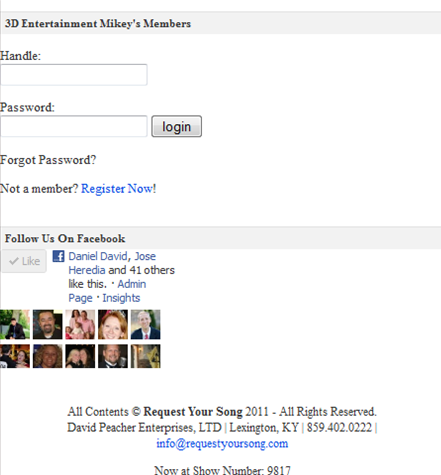The height and width of the screenshot is (475, 441).
Task: Click the Facebook Like button
Action: 24,261
